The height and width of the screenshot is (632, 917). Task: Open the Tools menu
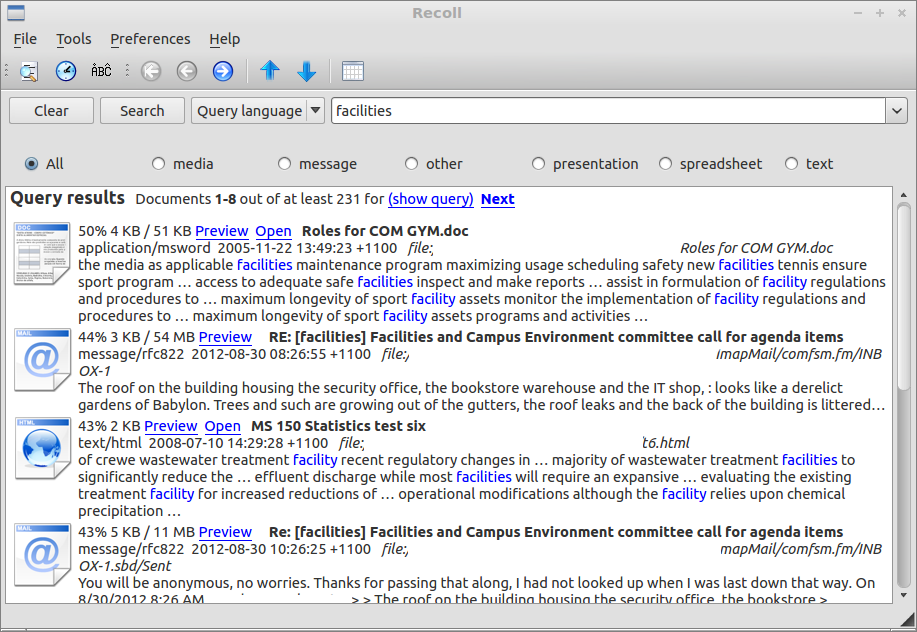[73, 39]
